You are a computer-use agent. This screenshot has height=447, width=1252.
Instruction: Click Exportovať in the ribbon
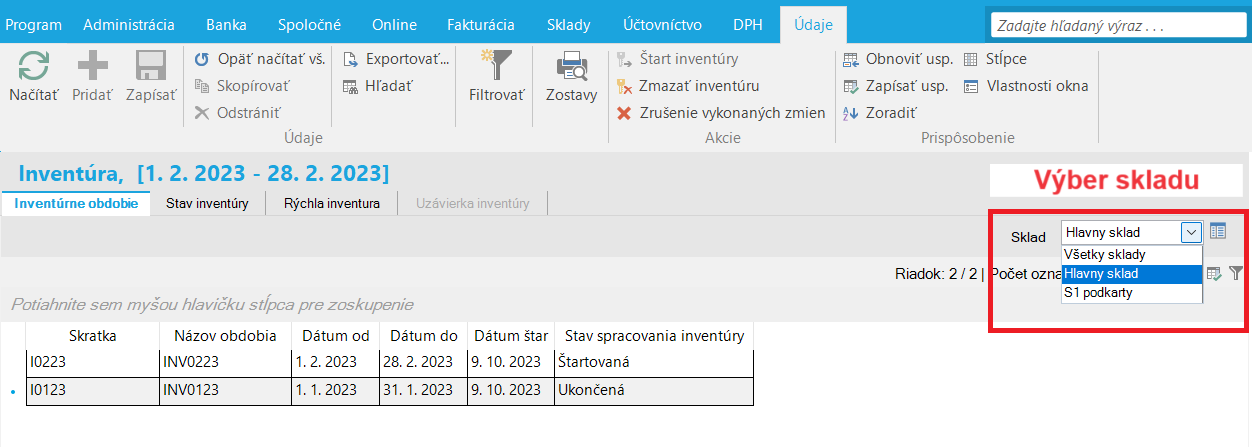pos(397,59)
